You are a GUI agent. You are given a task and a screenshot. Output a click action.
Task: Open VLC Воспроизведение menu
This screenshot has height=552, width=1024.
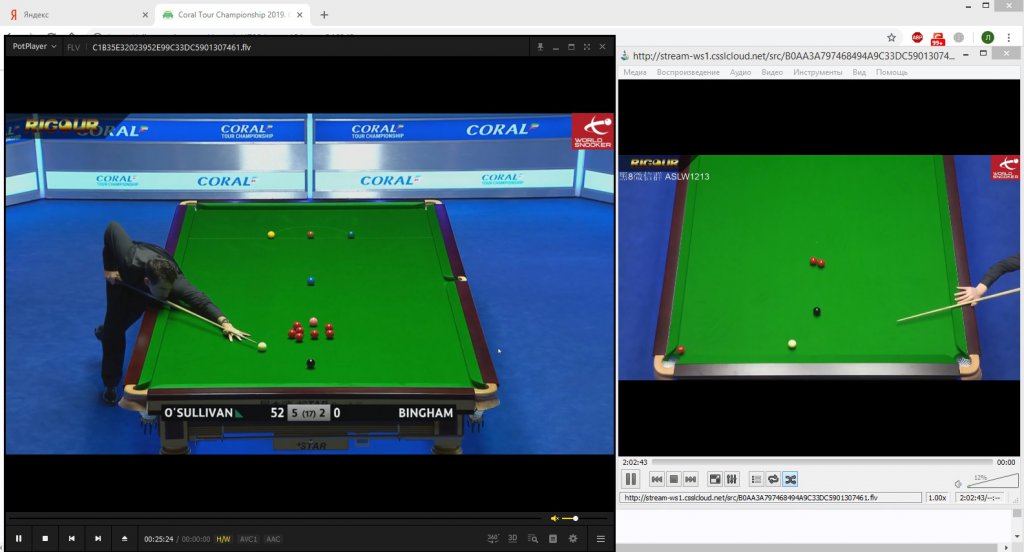(x=688, y=72)
